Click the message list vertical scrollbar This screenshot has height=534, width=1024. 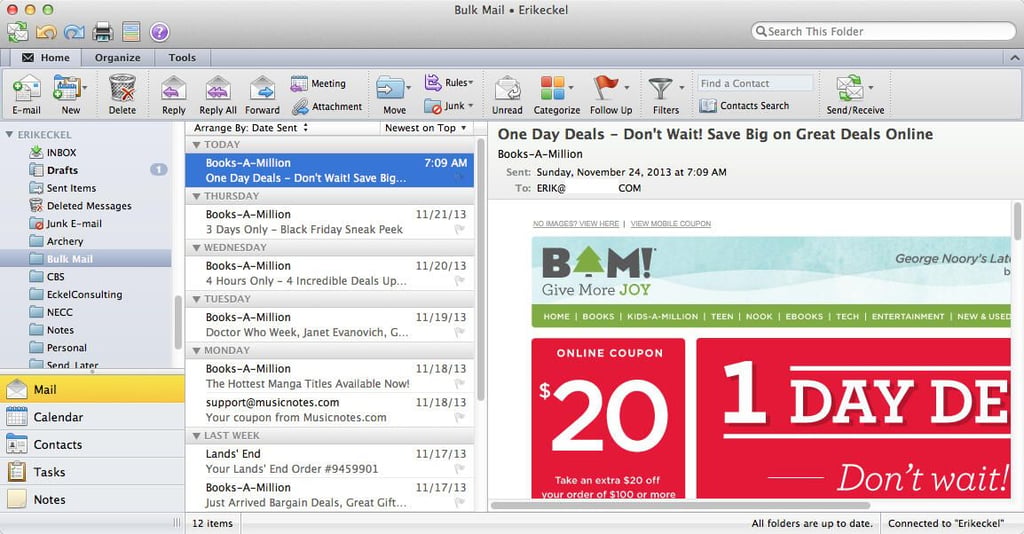point(481,269)
